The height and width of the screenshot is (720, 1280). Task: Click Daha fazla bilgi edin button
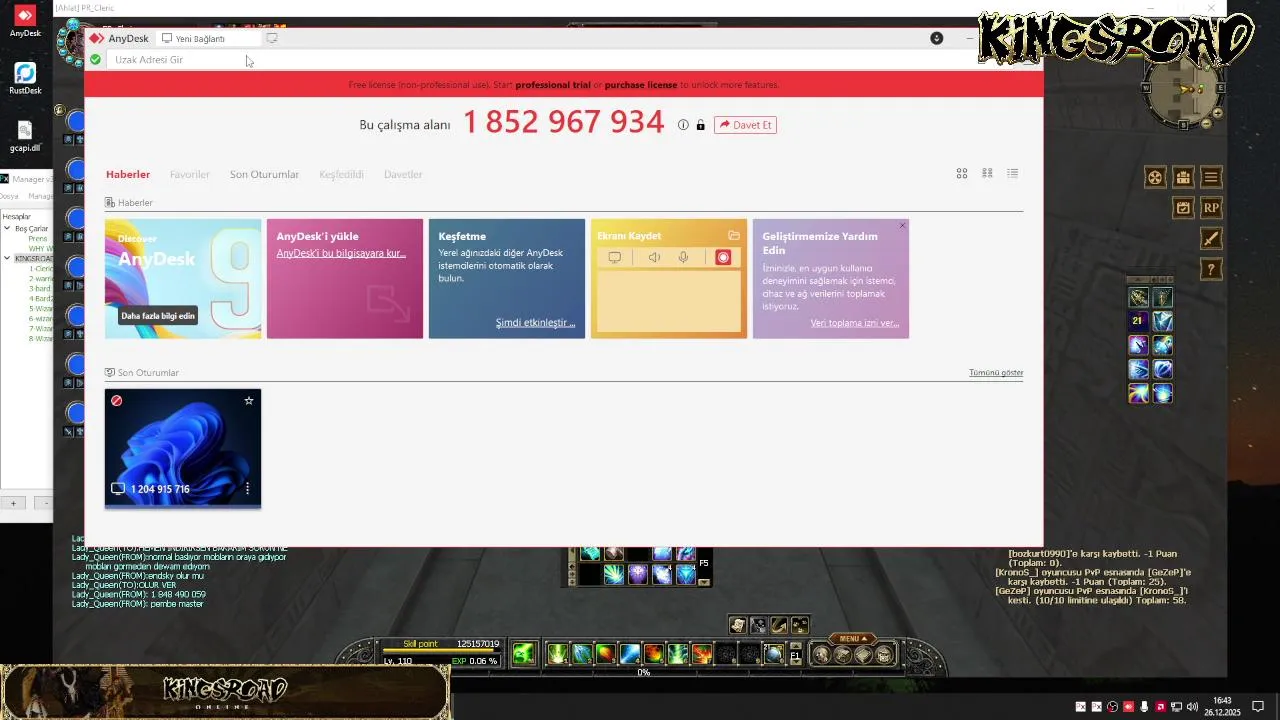coord(158,316)
